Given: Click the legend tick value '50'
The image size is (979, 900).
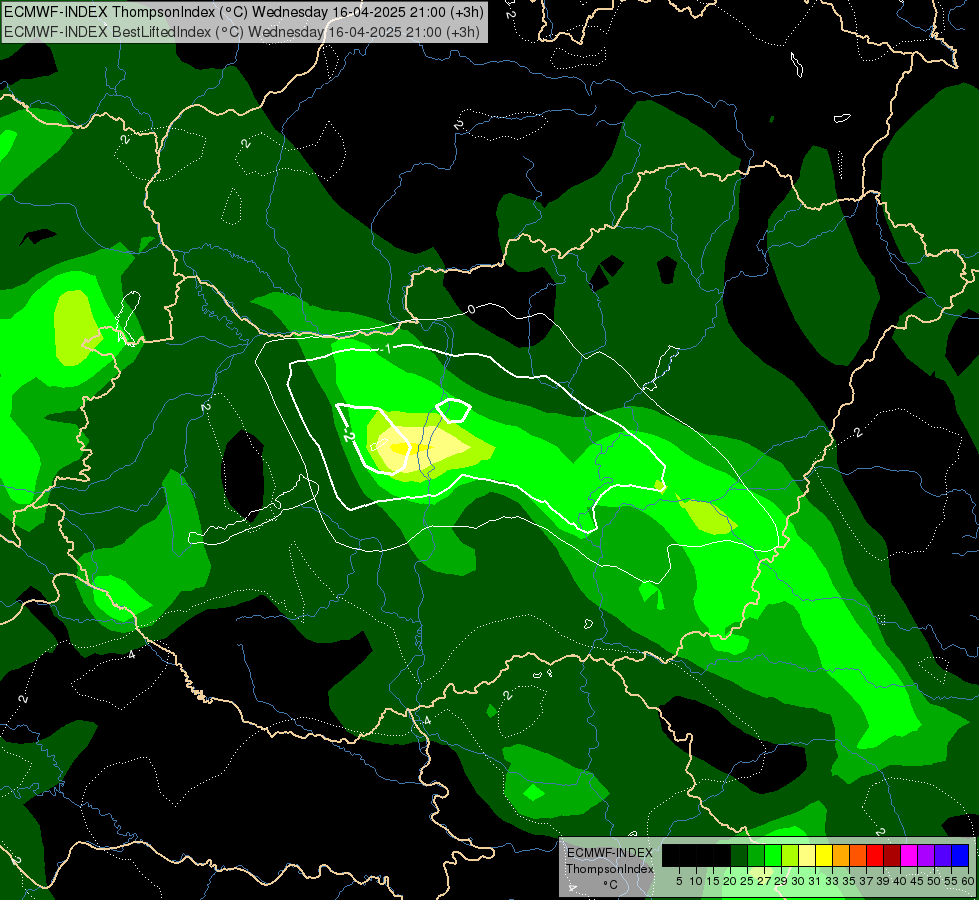Looking at the screenshot, I should coord(933,881).
